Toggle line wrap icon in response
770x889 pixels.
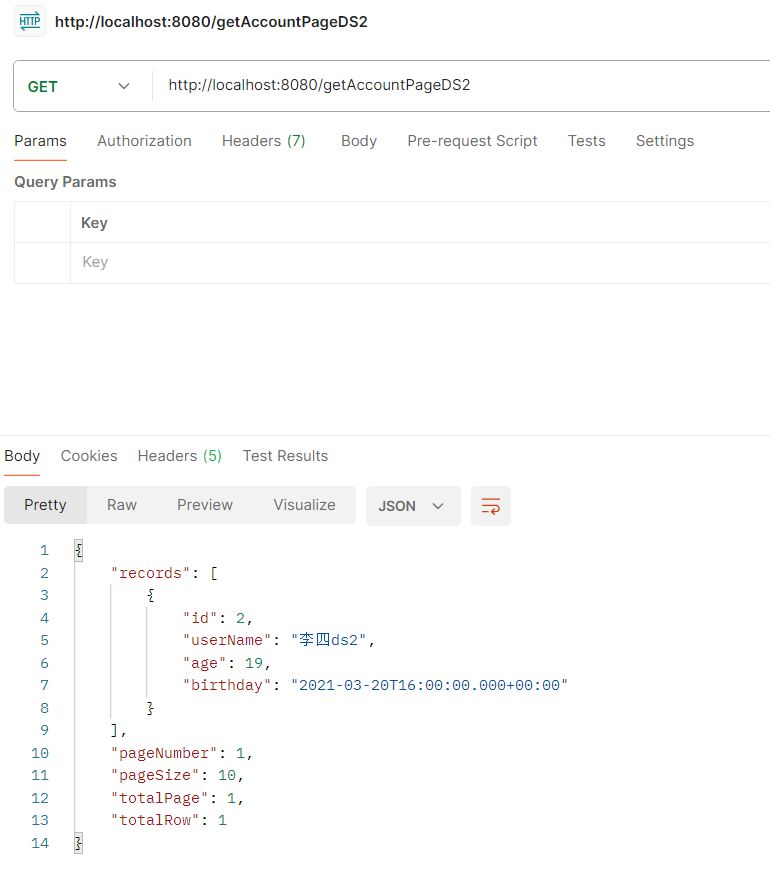491,506
